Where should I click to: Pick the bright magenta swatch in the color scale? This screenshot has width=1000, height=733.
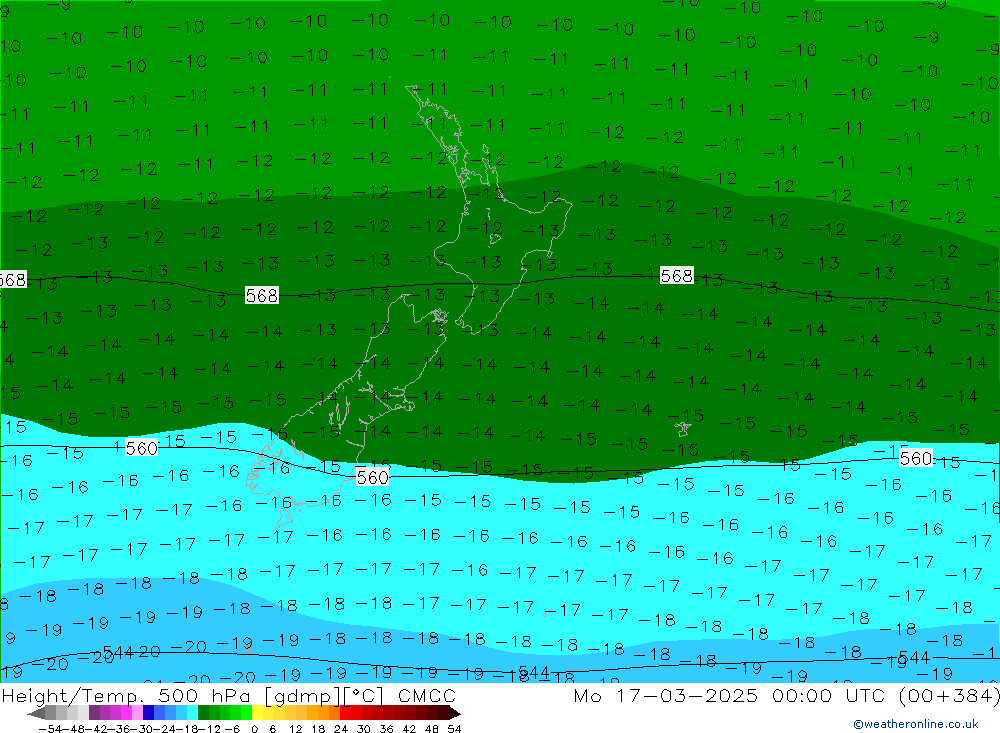(126, 713)
